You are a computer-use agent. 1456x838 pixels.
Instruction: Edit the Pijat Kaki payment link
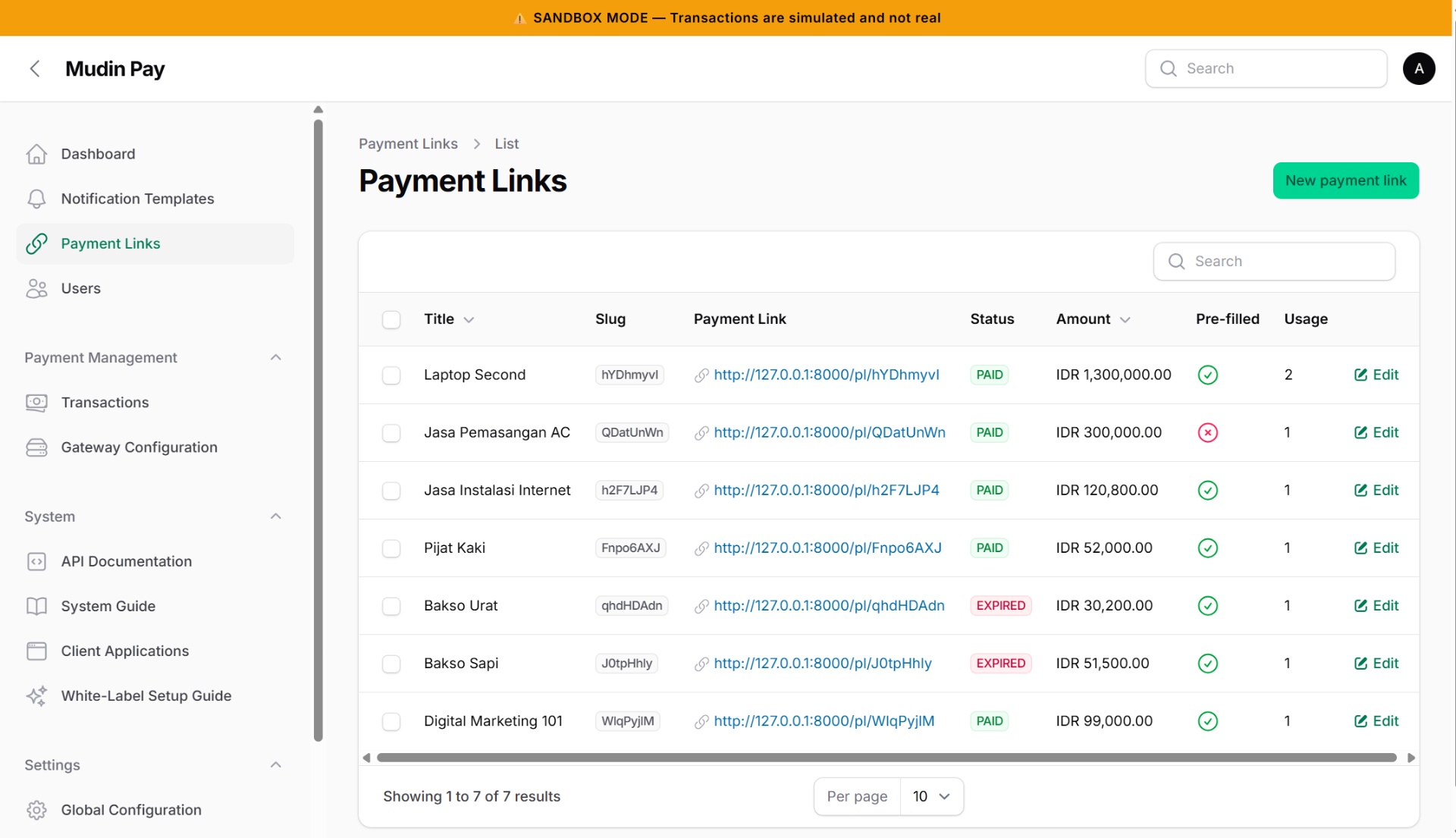1376,548
